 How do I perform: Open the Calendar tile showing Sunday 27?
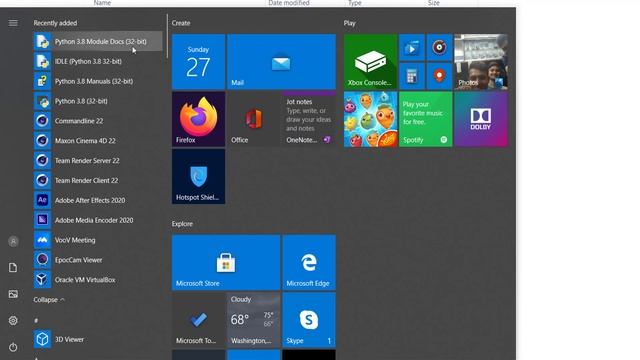coord(198,62)
